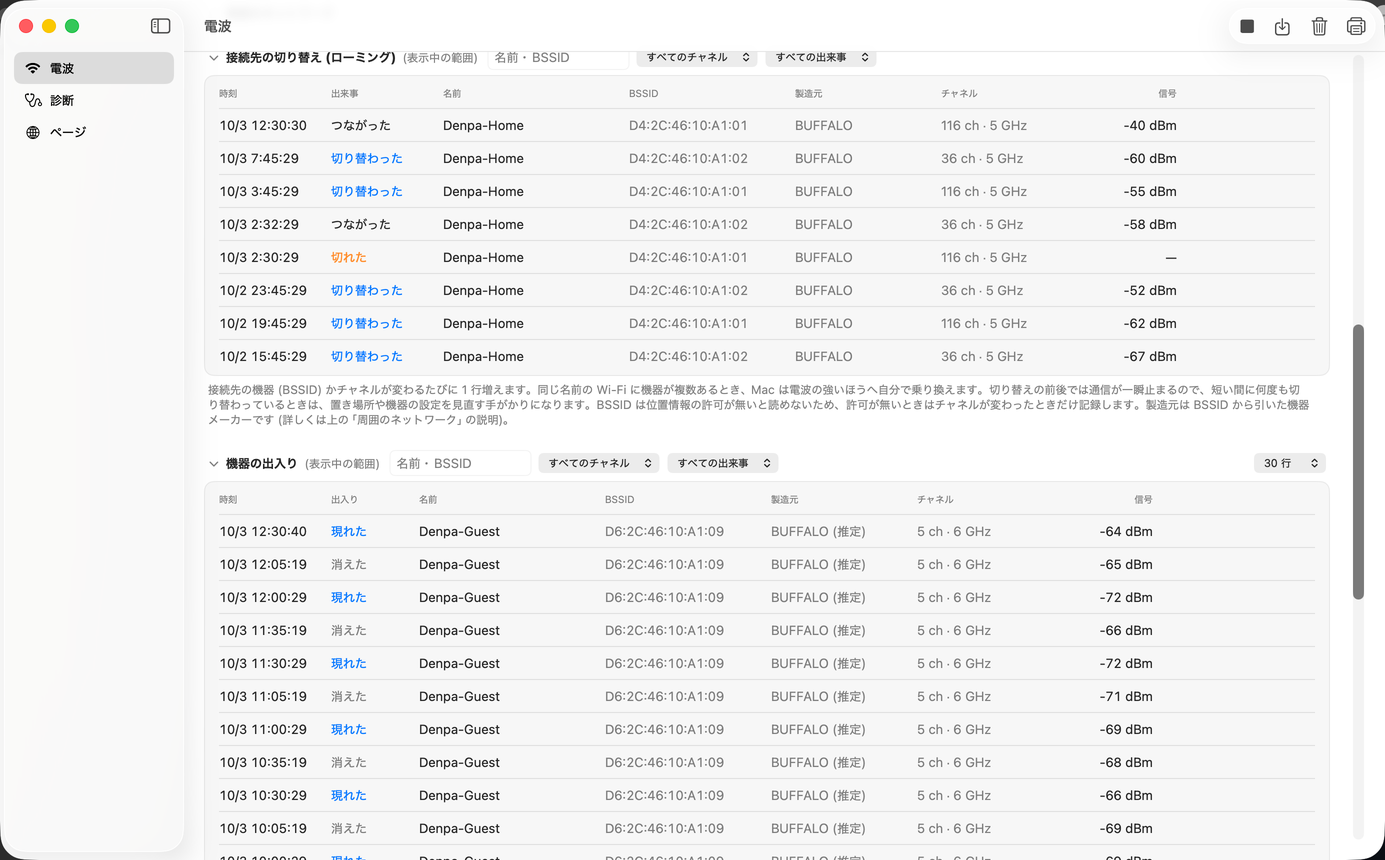Click 現れた entry at 10/3 12:30:40
Viewport: 1385px width, 860px height.
(x=349, y=531)
